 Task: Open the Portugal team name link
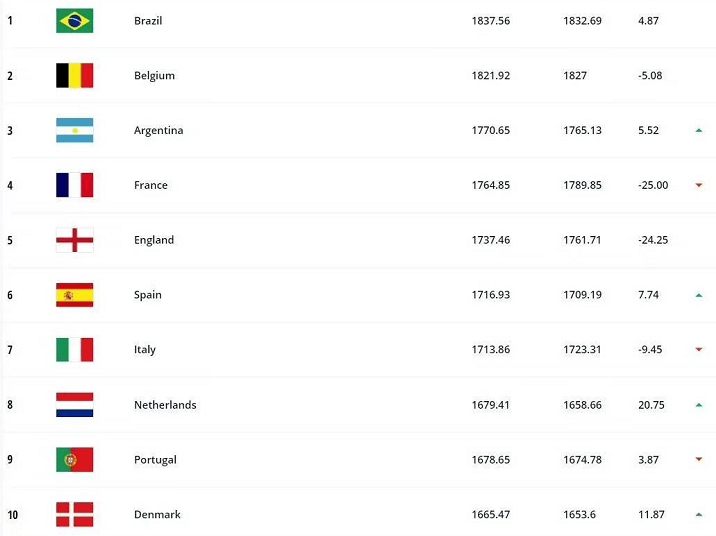pyautogui.click(x=155, y=460)
